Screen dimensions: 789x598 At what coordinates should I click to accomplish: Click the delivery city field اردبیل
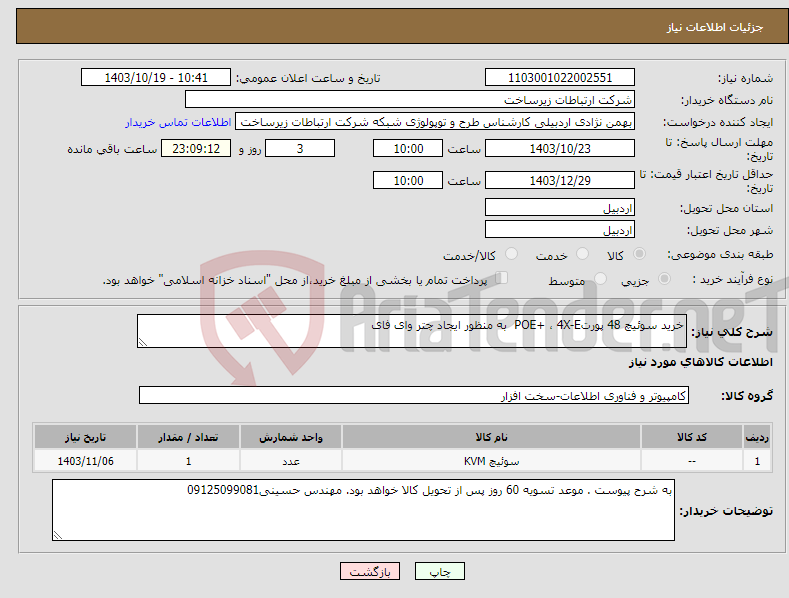pos(560,230)
